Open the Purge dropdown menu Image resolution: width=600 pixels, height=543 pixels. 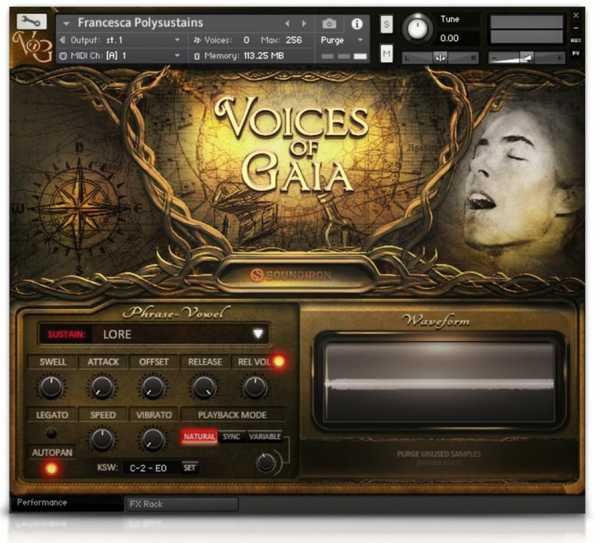point(342,40)
